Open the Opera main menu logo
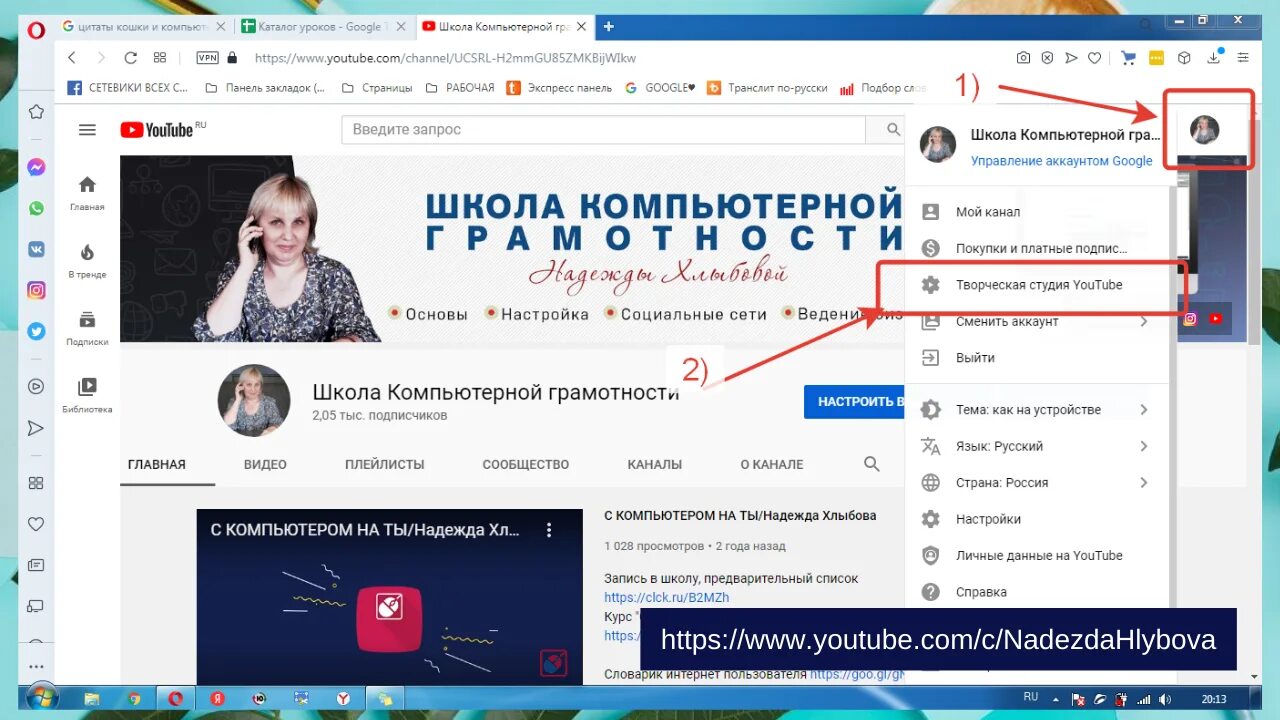Image resolution: width=1280 pixels, height=720 pixels. point(37,29)
